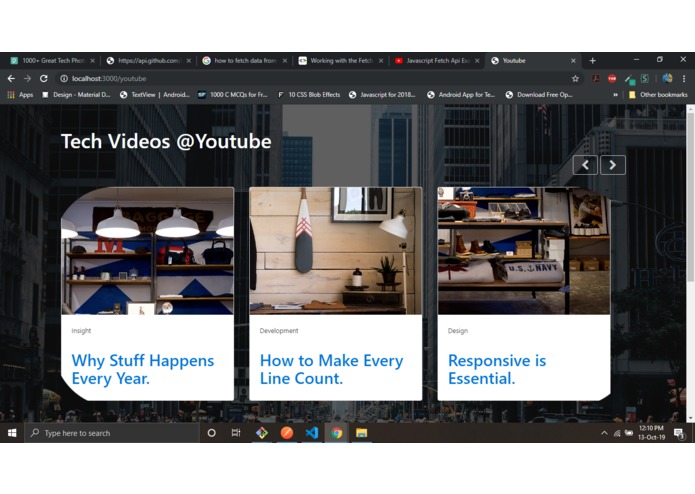Go back with browser back arrow
695x494 pixels.
pyautogui.click(x=11, y=78)
